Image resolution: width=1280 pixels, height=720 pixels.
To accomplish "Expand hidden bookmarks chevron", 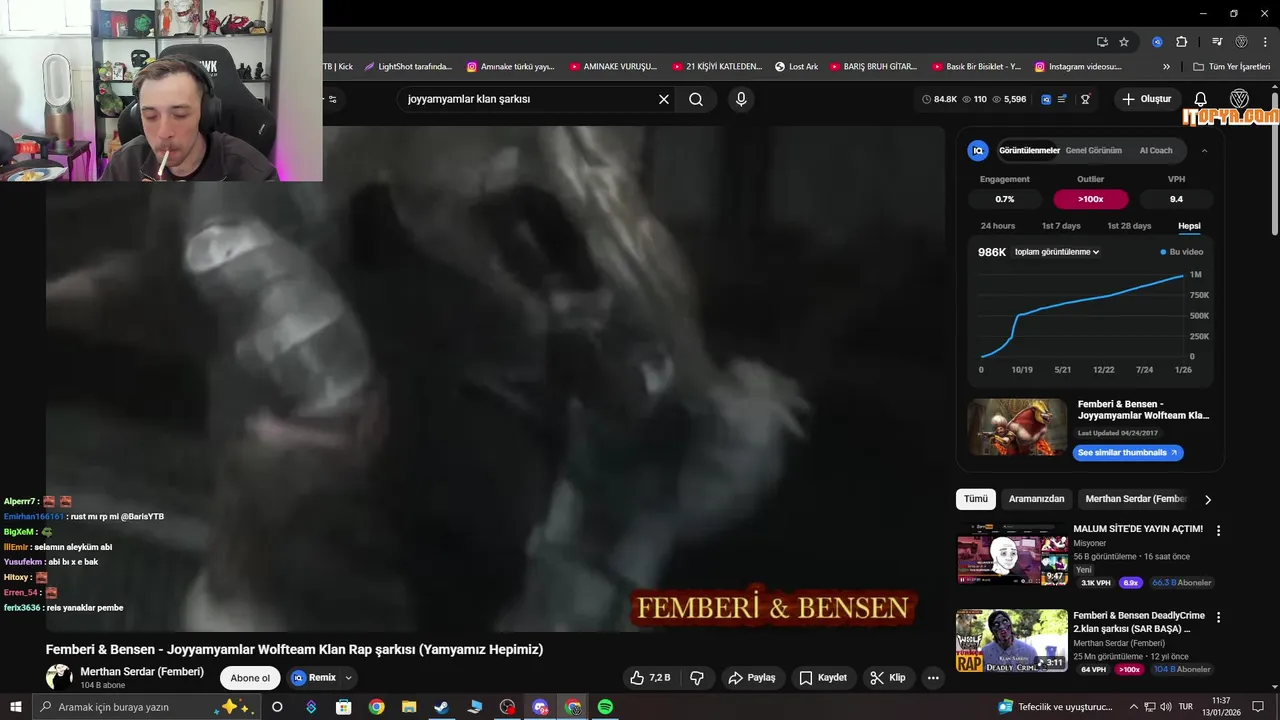I will (1166, 67).
